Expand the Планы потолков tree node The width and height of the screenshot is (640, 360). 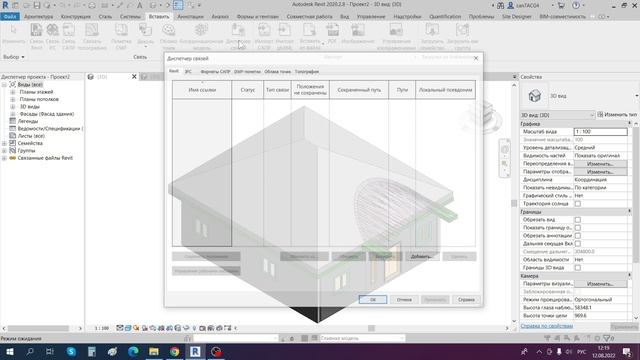[x=12, y=99]
